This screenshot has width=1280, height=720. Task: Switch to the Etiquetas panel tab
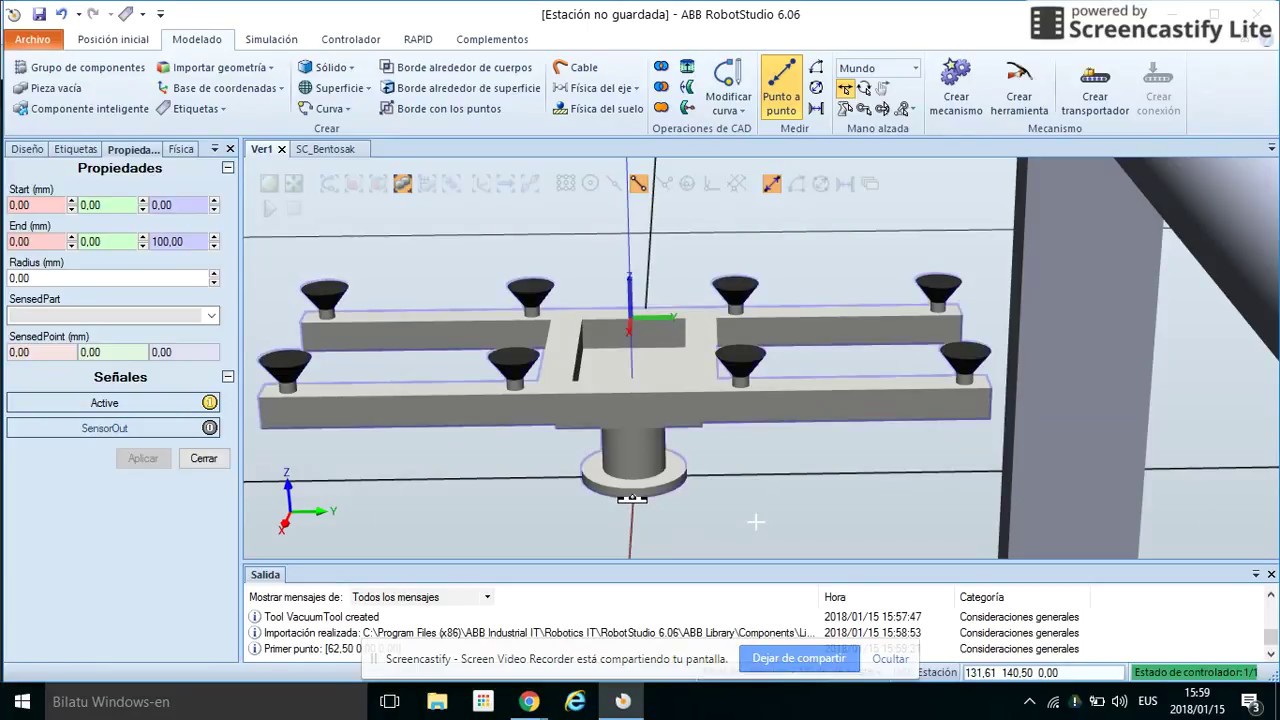pyautogui.click(x=76, y=149)
